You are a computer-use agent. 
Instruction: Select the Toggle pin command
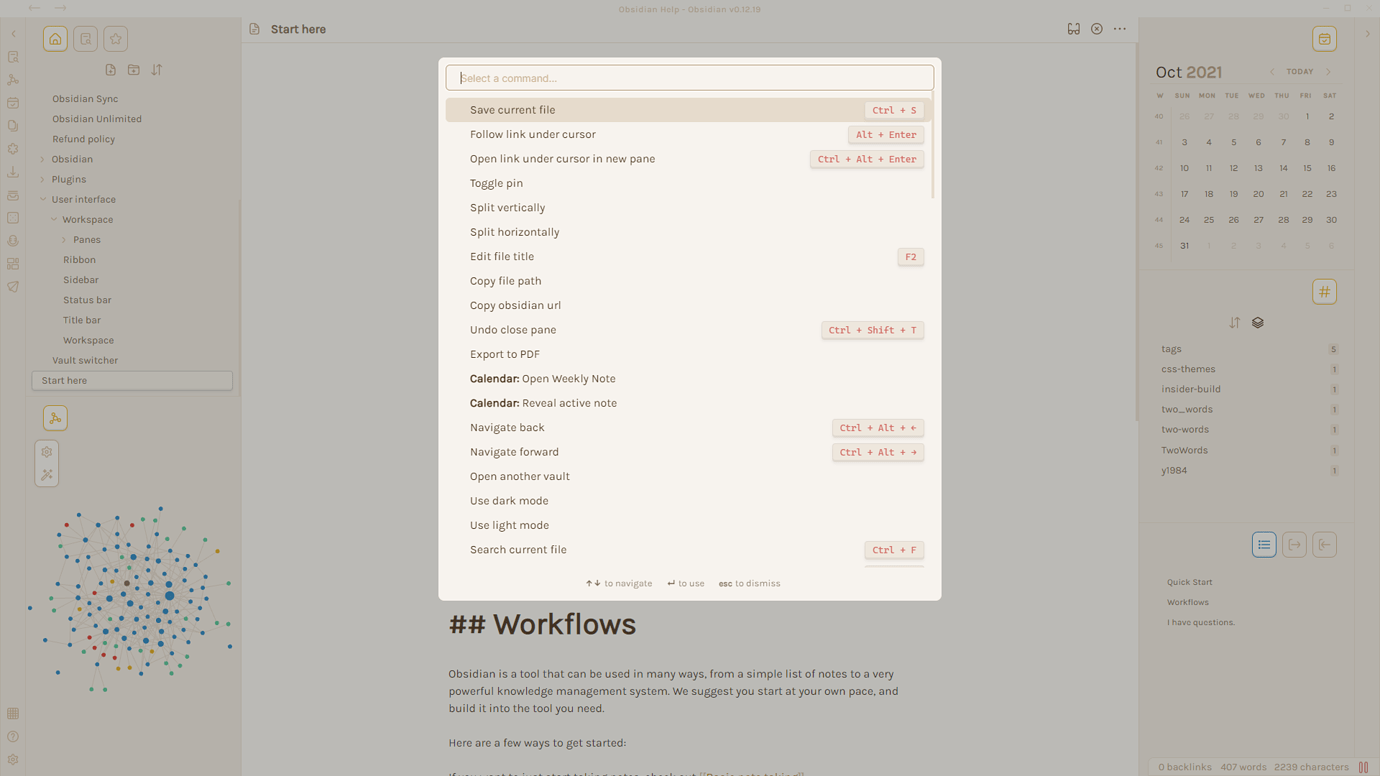click(x=688, y=183)
